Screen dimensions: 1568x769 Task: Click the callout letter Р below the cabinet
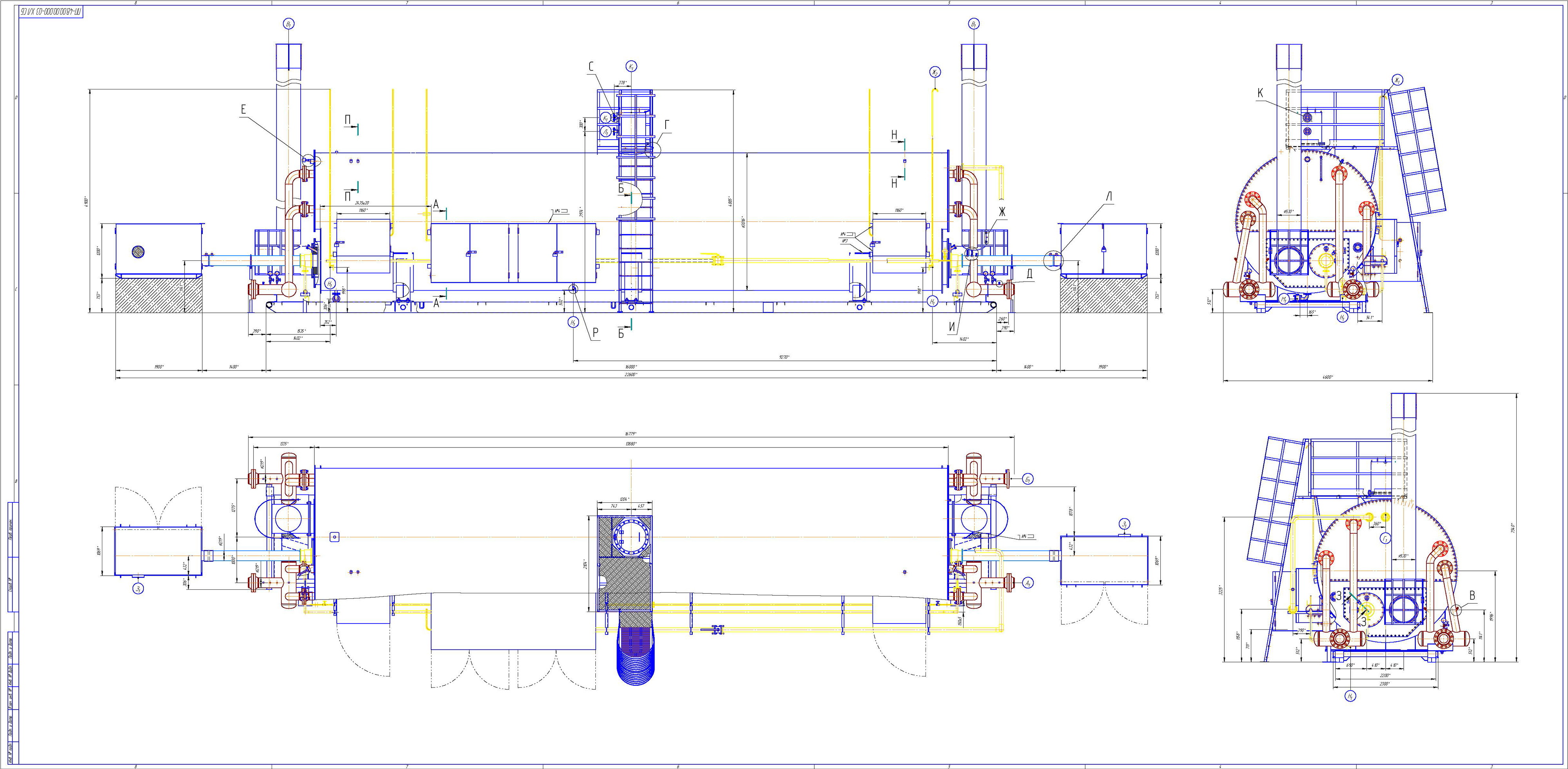(595, 333)
